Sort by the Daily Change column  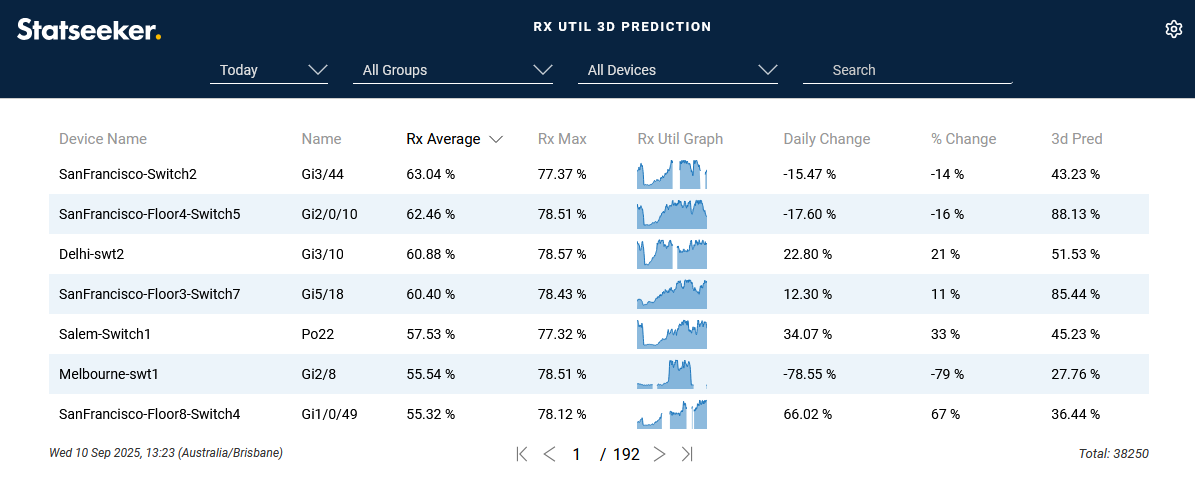[826, 139]
